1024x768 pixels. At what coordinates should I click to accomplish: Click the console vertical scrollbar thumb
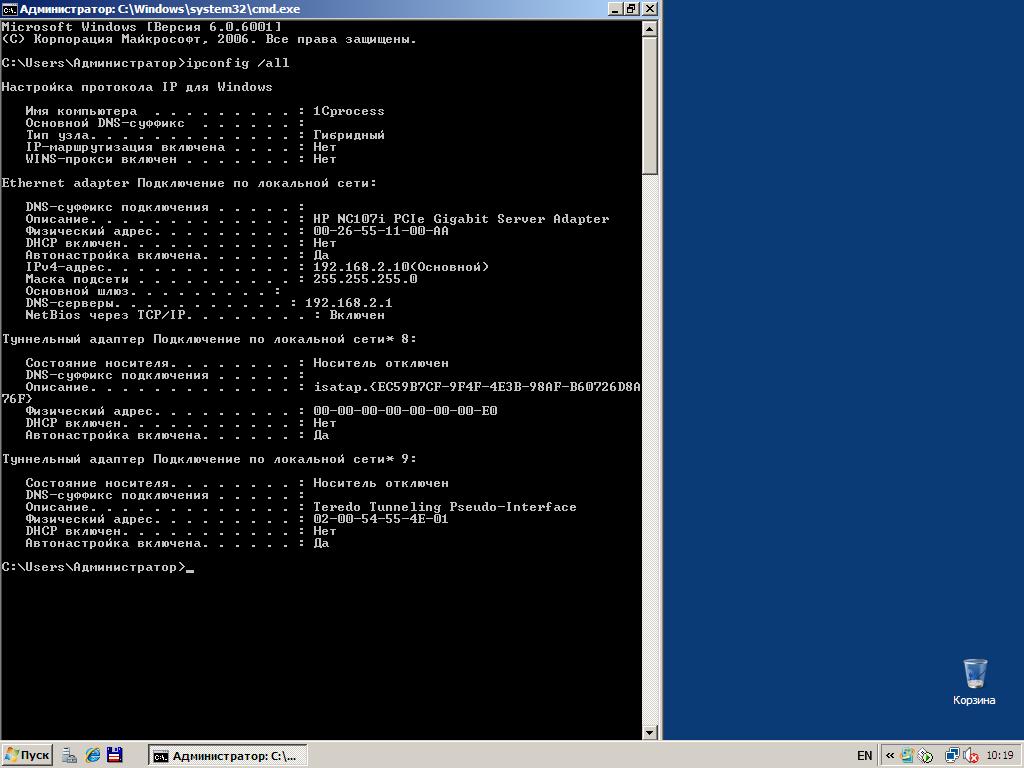click(649, 105)
